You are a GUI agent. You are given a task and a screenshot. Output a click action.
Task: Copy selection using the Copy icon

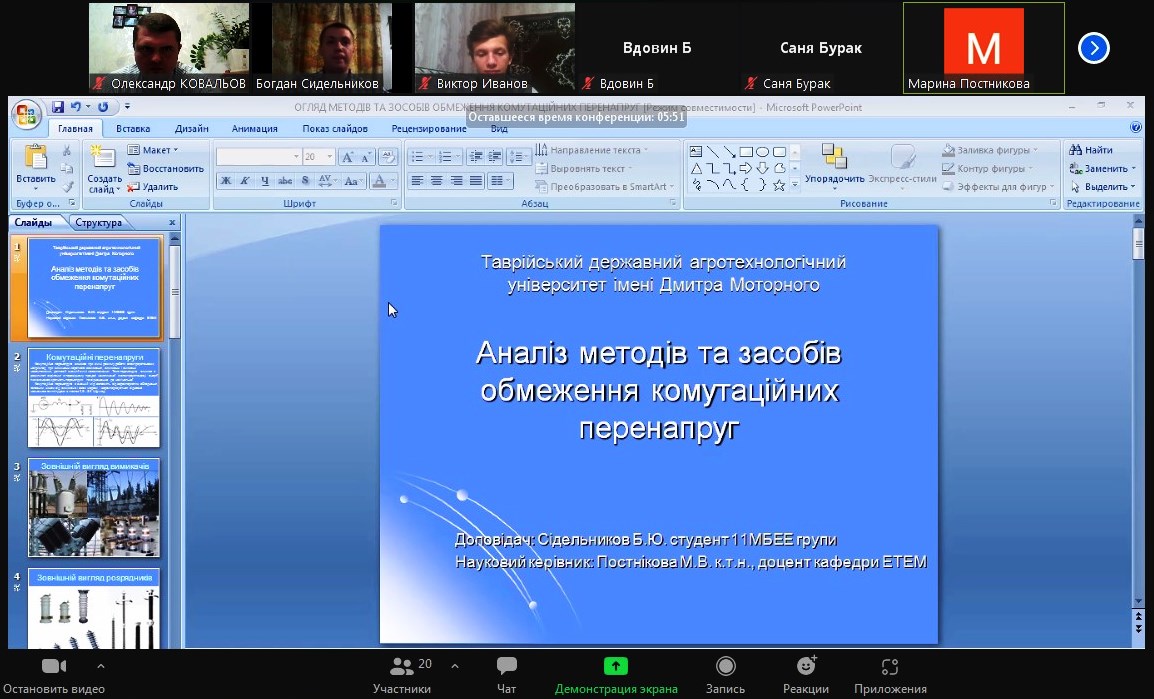tap(66, 168)
